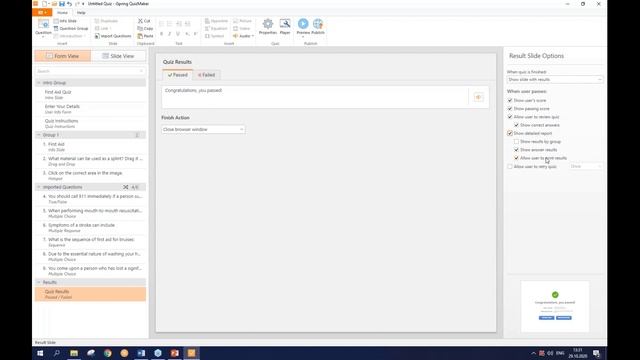Image resolution: width=640 pixels, height=360 pixels.
Task: Open the Finish Action dropdown
Action: (203, 129)
